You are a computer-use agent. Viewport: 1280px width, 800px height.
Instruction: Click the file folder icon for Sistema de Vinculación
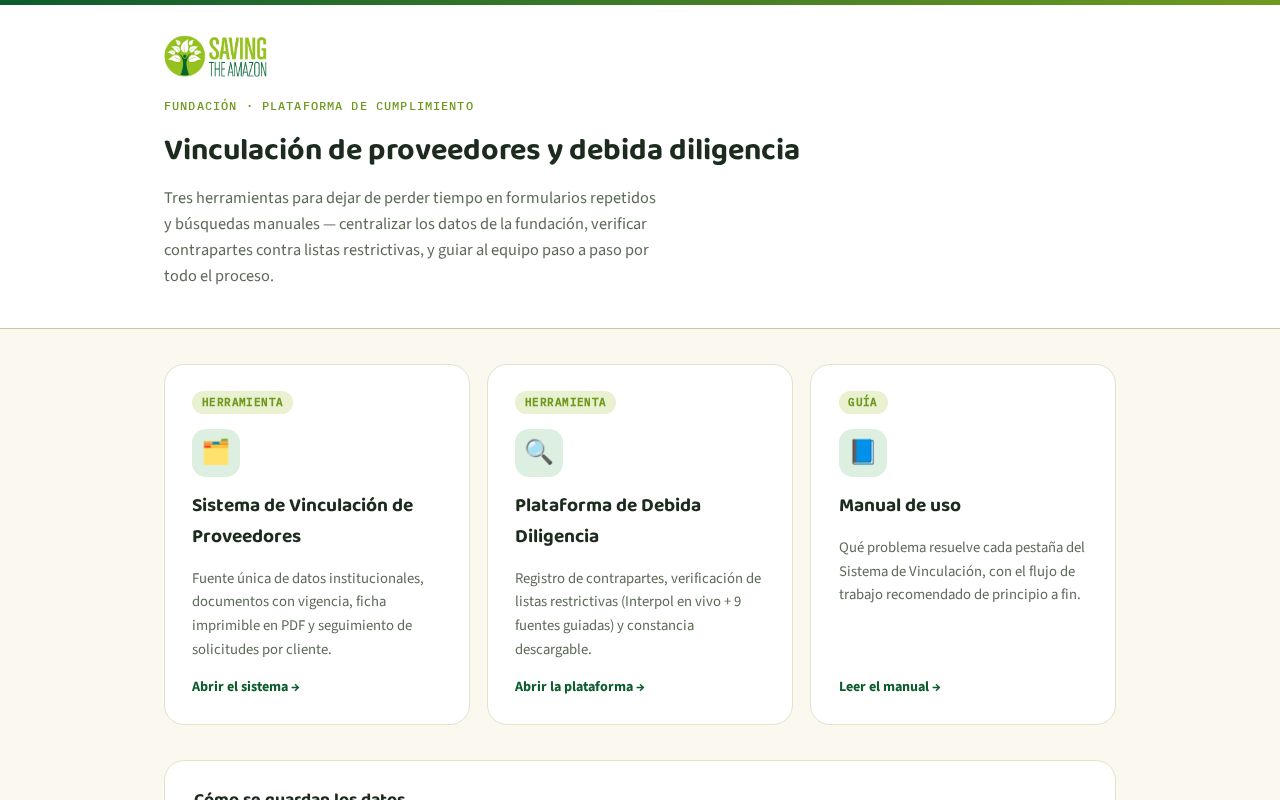pos(216,453)
